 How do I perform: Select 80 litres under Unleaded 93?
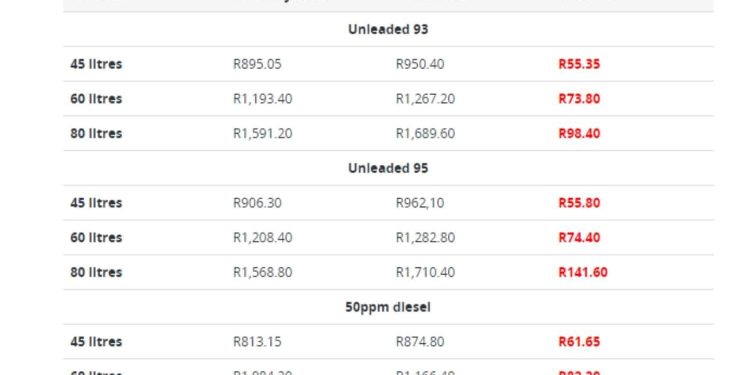click(96, 133)
